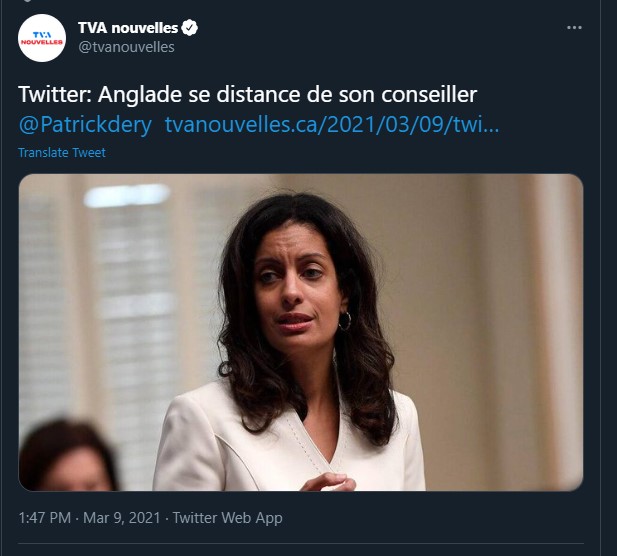Open the 1:47 PM timestamp
Image resolution: width=617 pixels, height=556 pixels.
tap(45, 518)
